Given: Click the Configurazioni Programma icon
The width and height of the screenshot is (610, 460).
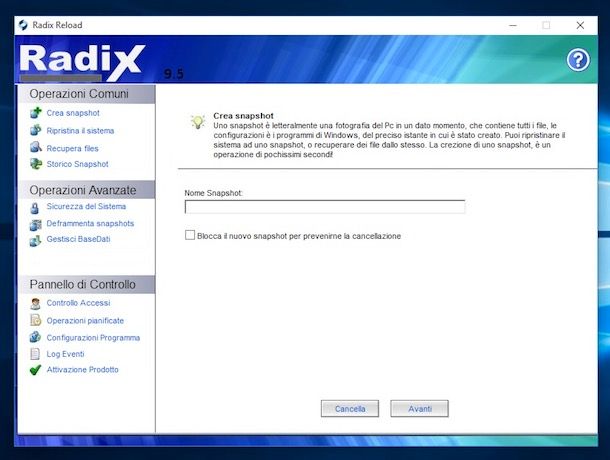Looking at the screenshot, I should click(35, 337).
